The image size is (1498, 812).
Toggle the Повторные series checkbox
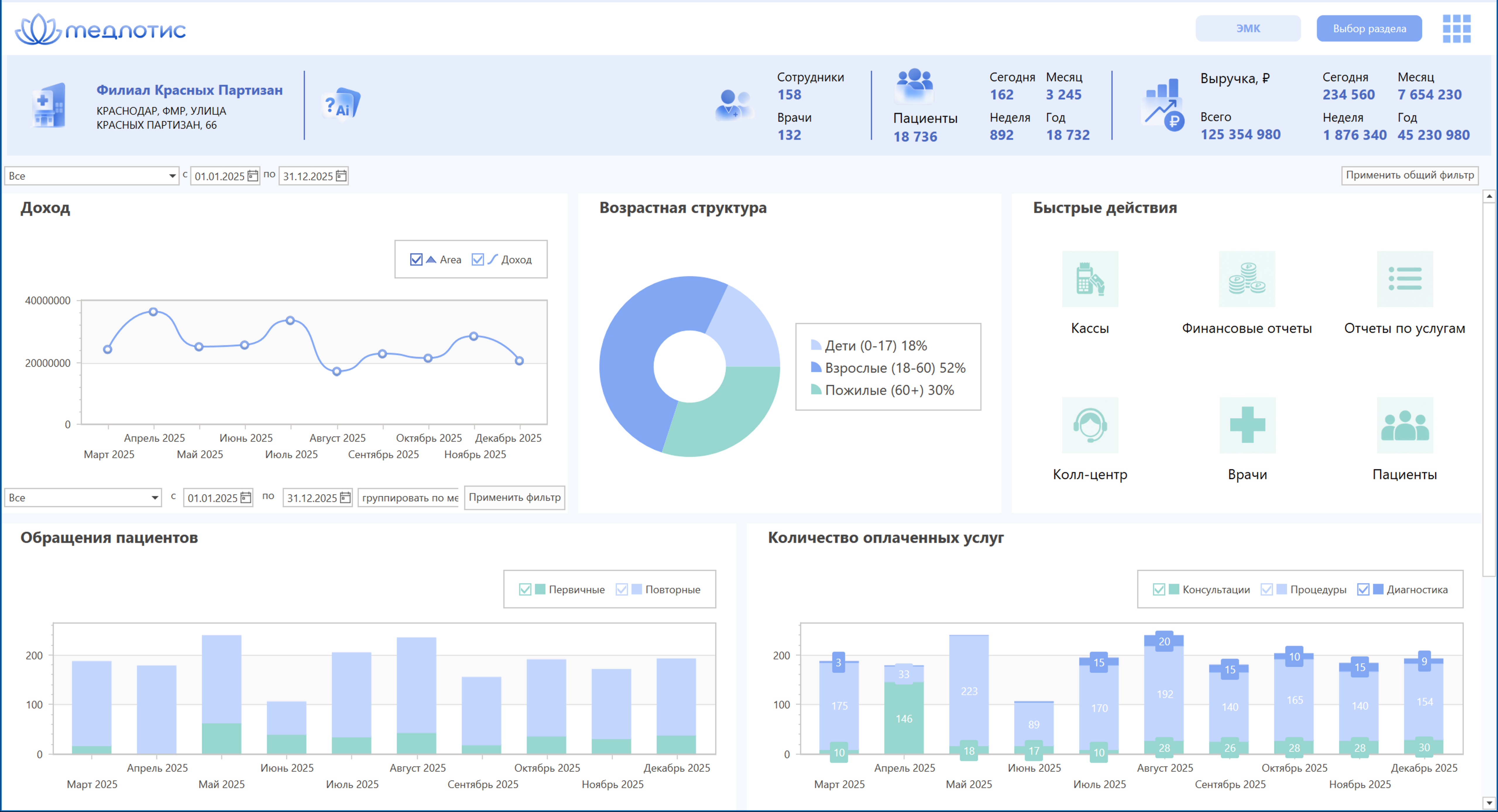pos(621,589)
